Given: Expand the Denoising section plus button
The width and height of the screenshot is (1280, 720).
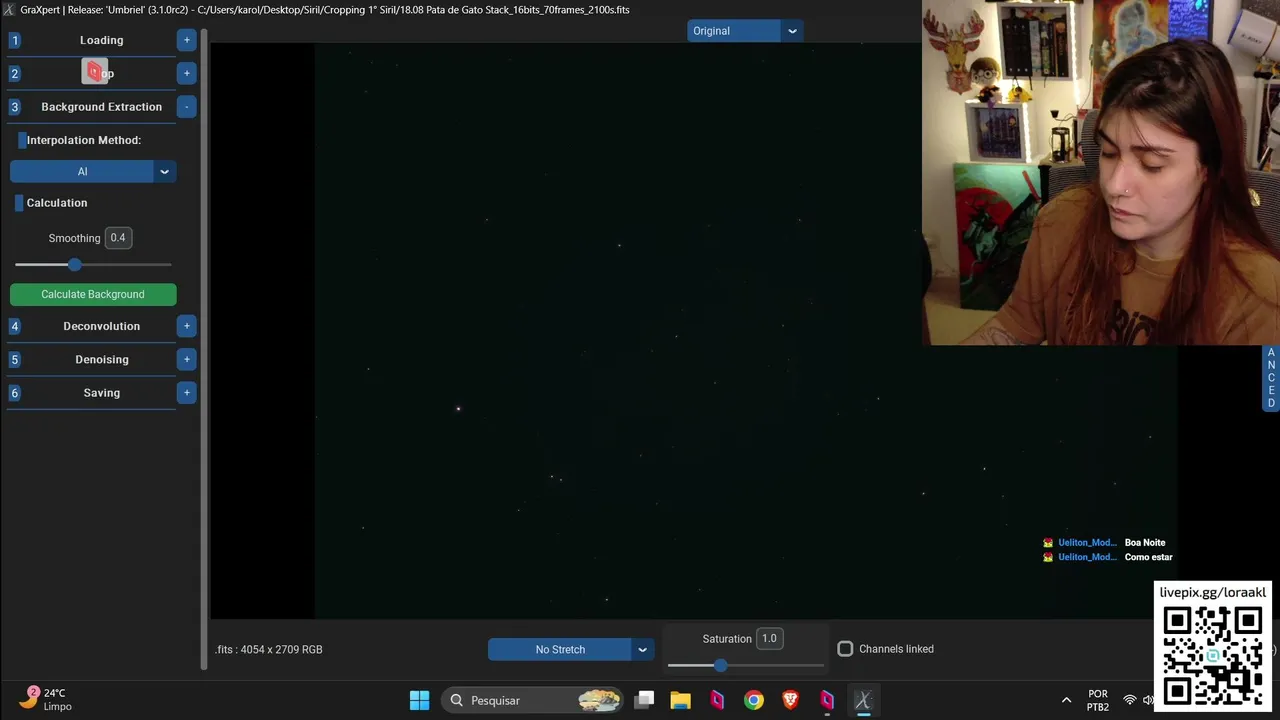Looking at the screenshot, I should click(186, 359).
